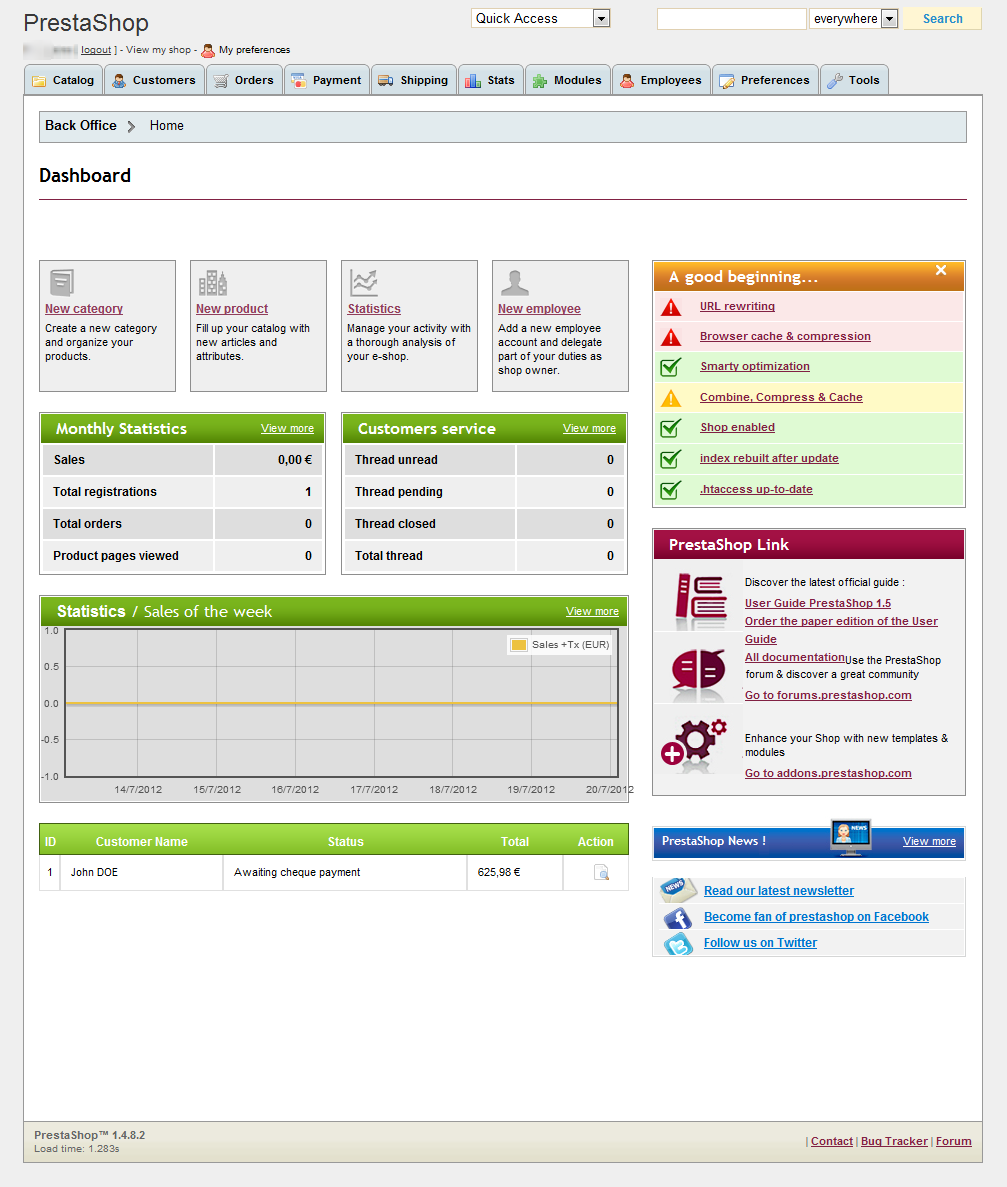
Task: Click the Back Office breadcrumb
Action: coord(81,126)
